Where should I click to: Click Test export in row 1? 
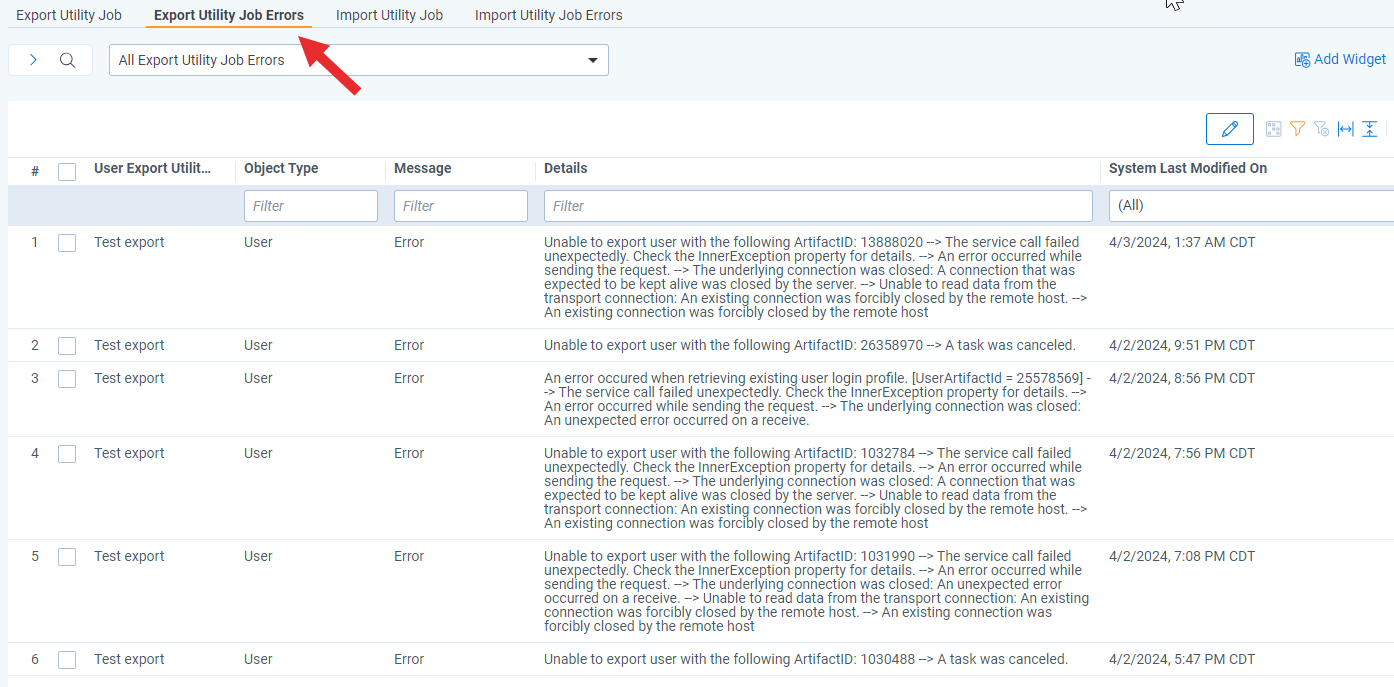pos(129,242)
